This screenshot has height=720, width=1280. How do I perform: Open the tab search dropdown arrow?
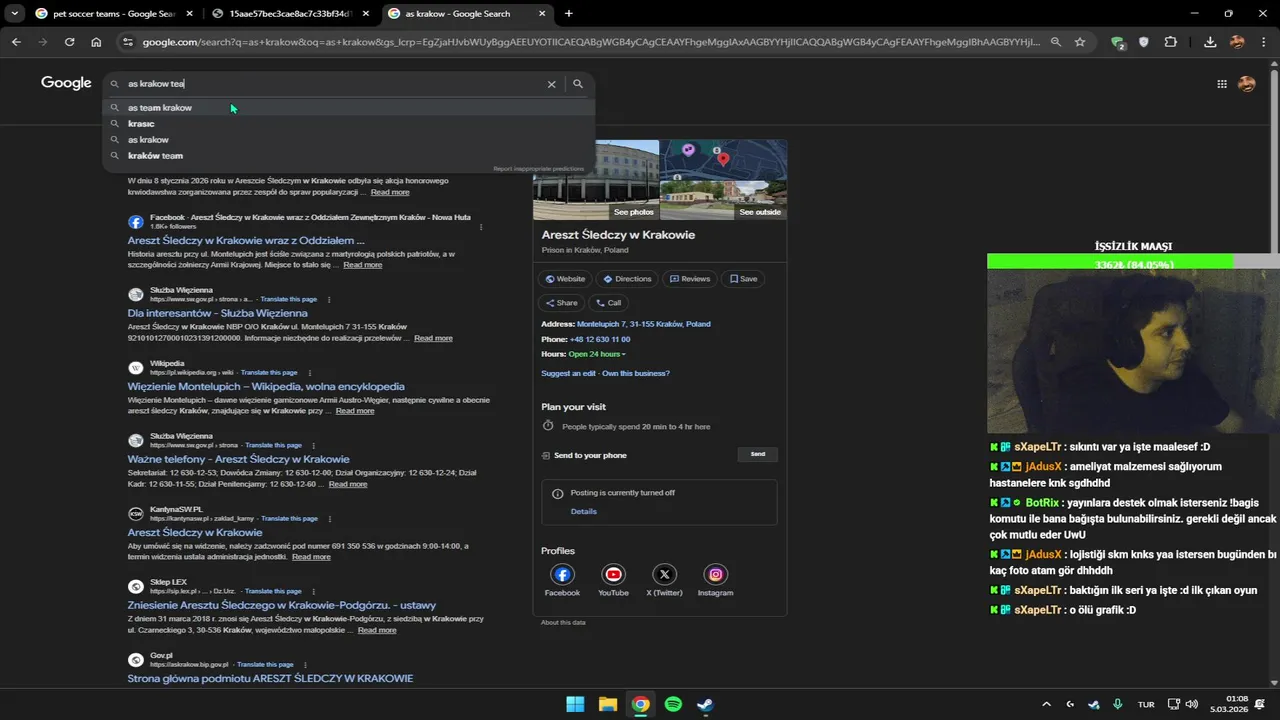tap(16, 14)
